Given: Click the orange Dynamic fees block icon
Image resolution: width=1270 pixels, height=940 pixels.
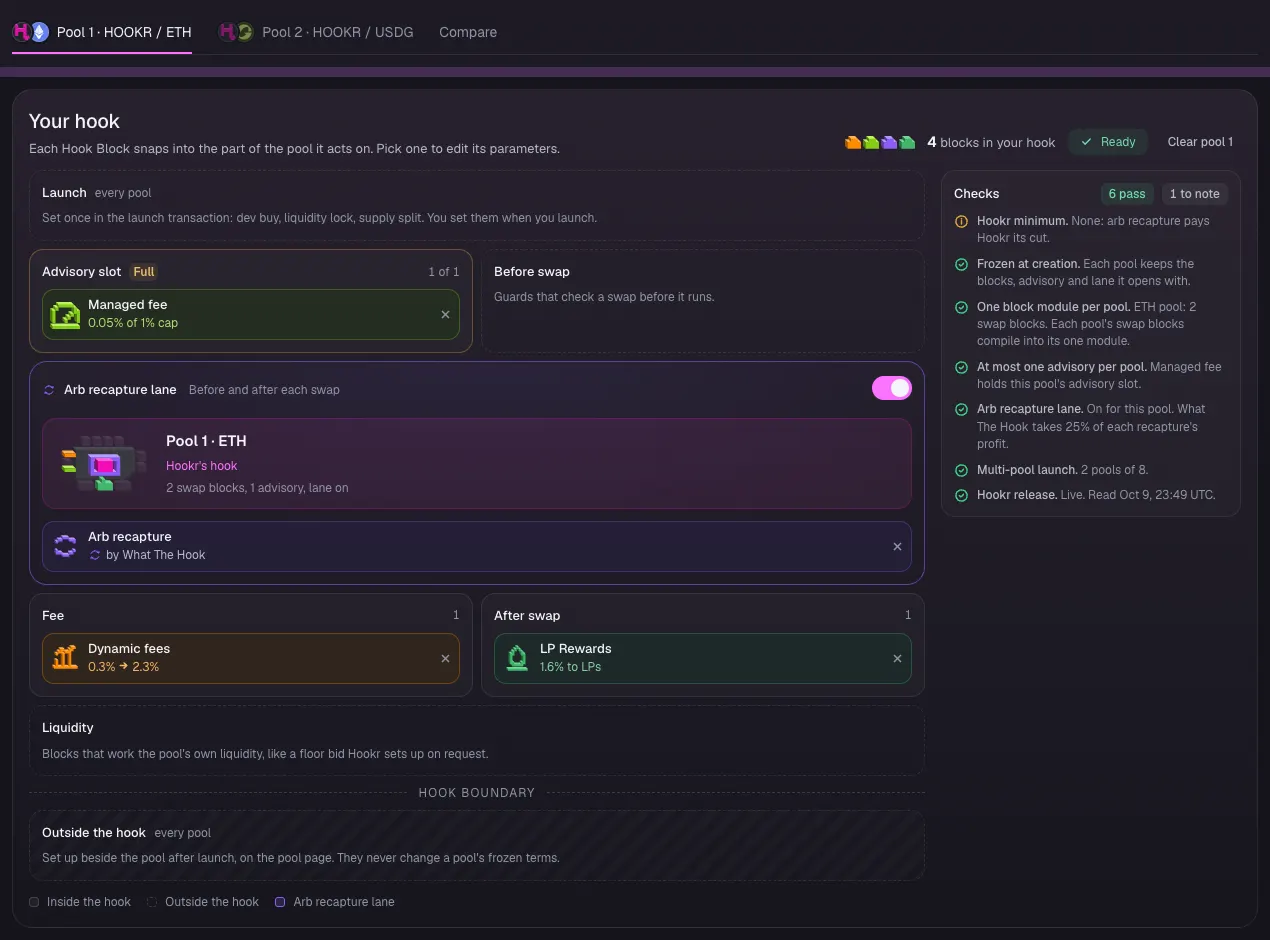Looking at the screenshot, I should pos(66,658).
